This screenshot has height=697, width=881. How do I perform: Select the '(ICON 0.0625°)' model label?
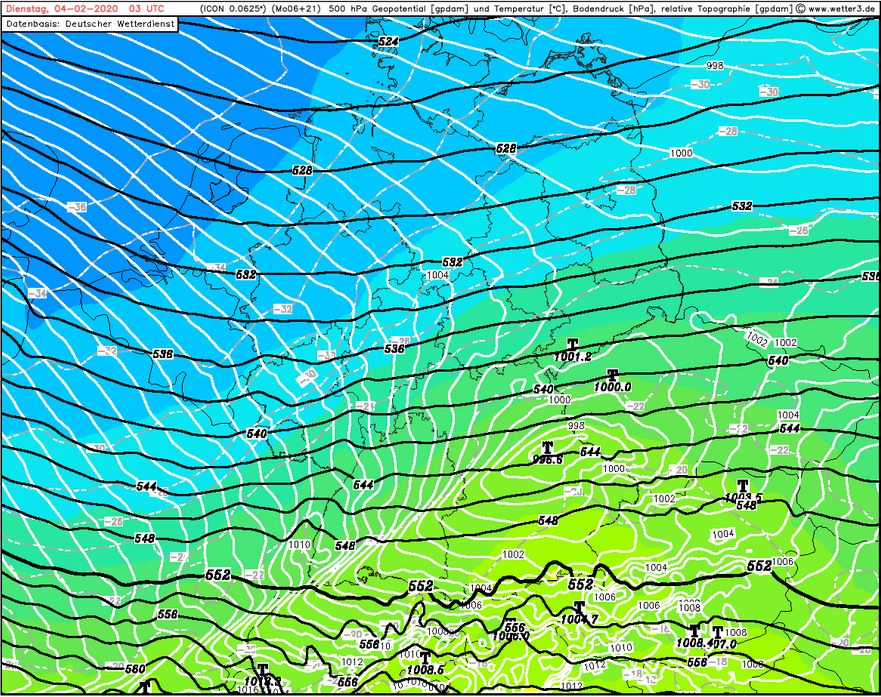click(235, 8)
